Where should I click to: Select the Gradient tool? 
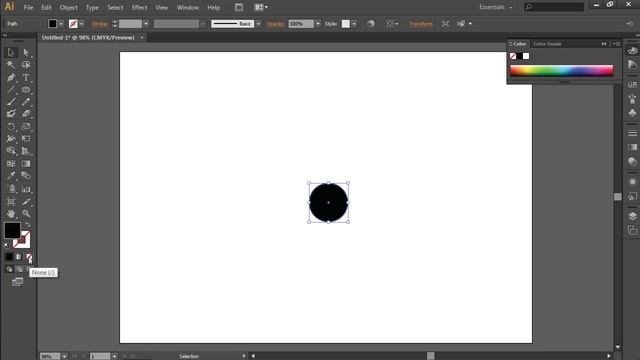tap(26, 164)
